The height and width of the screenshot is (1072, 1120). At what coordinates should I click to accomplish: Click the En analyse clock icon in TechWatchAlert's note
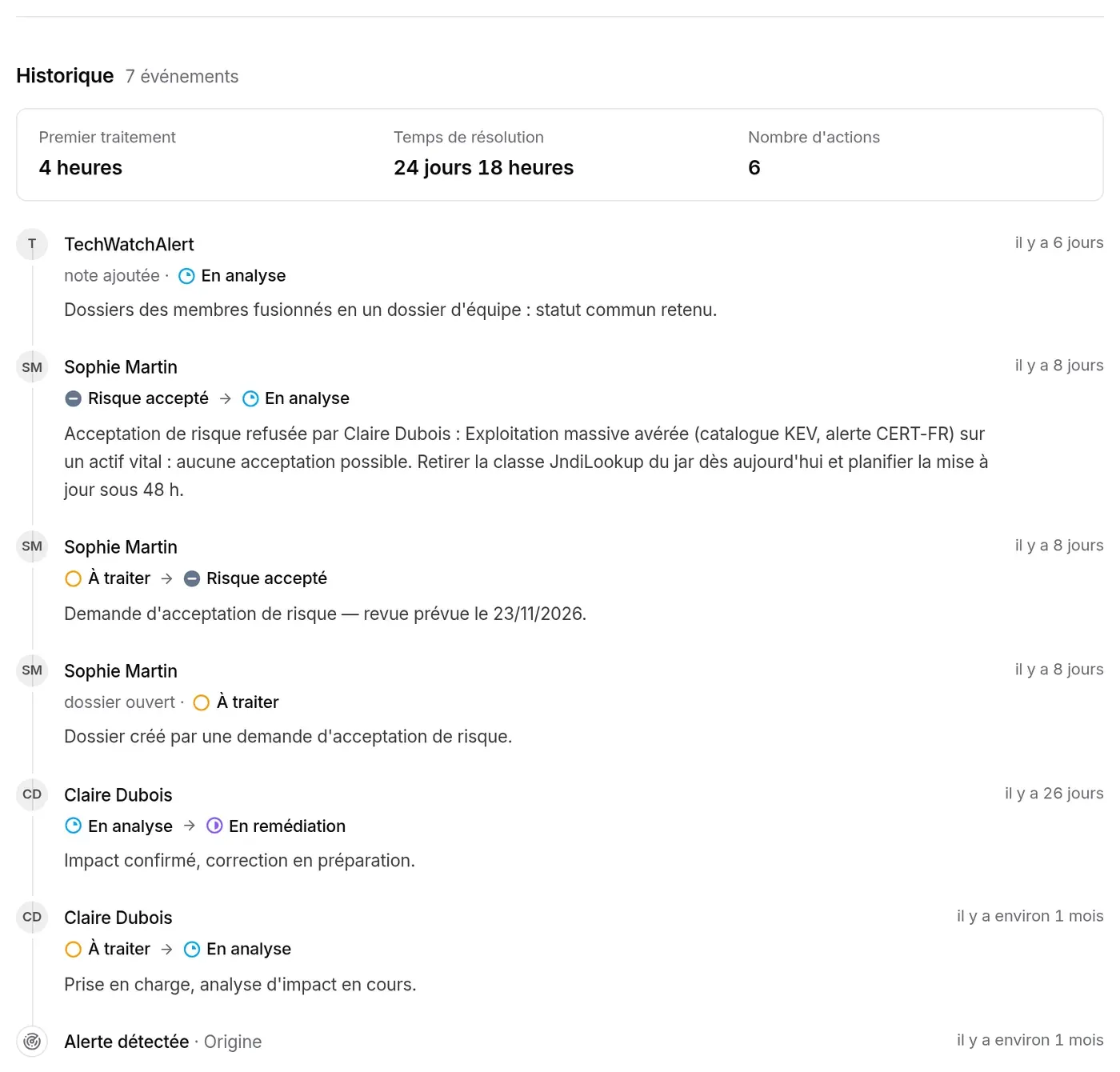tap(186, 276)
